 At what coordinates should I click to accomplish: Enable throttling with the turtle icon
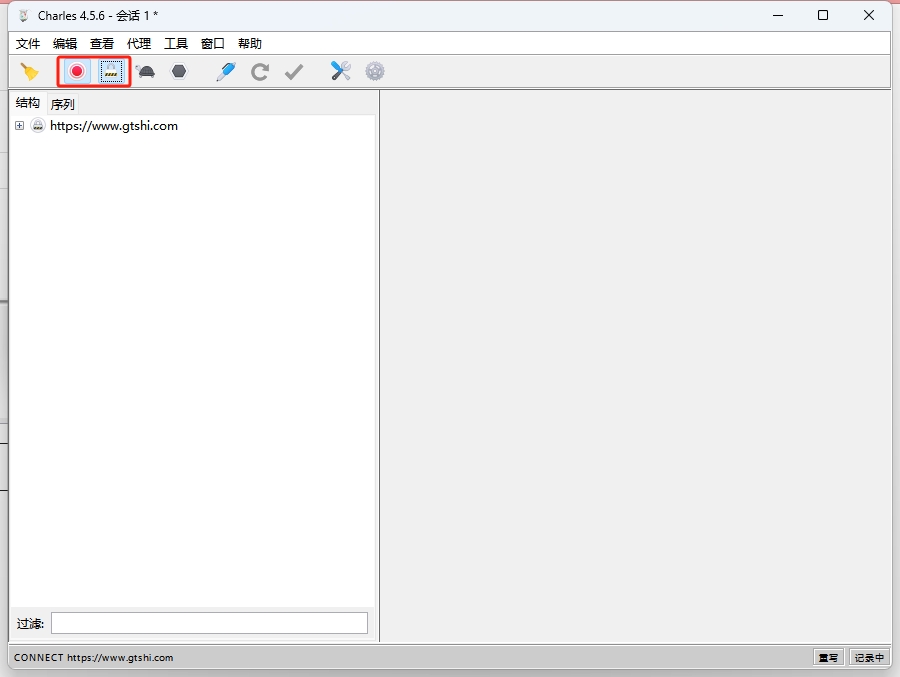click(x=146, y=72)
